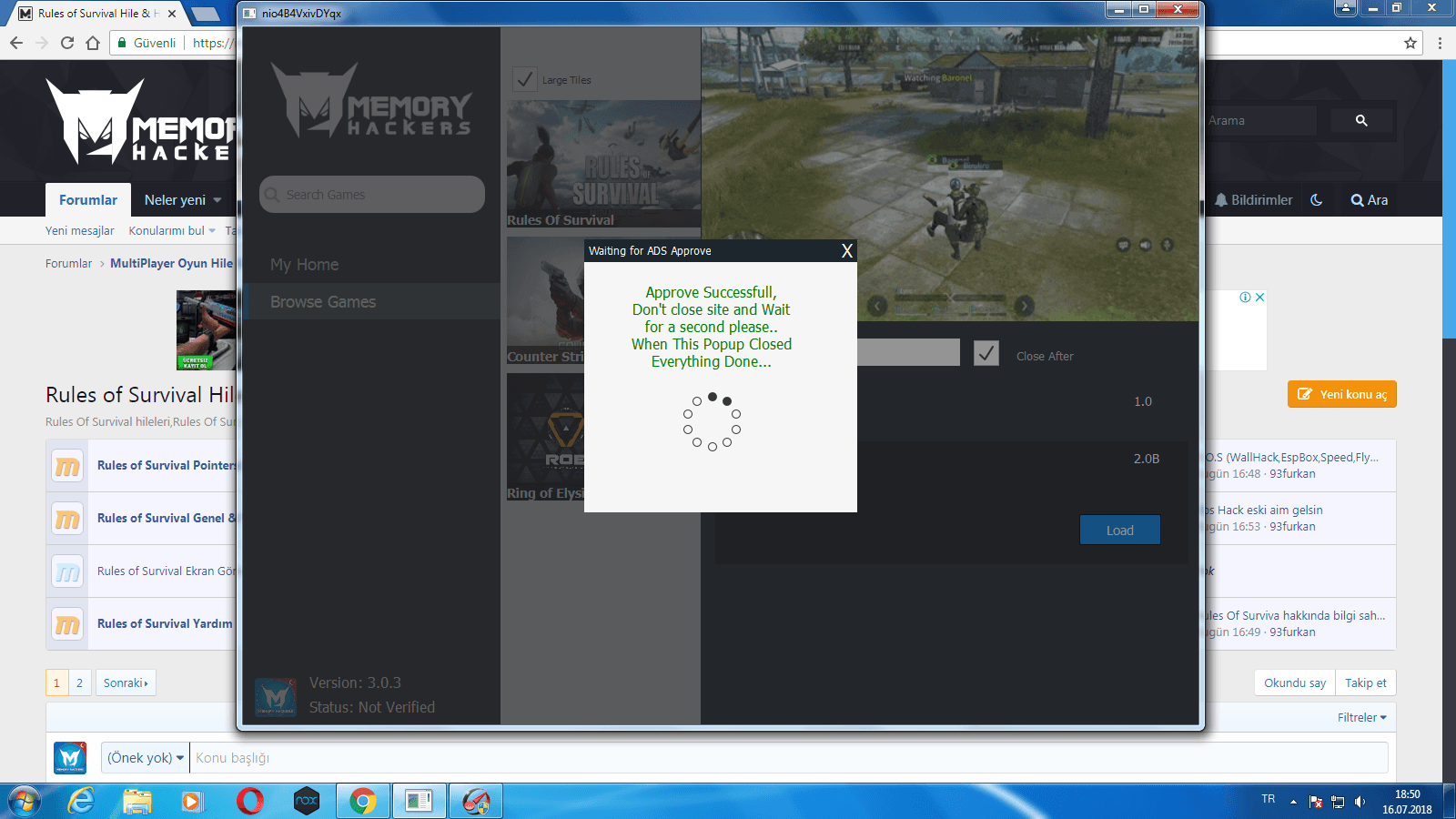Focus the Search Games field
The height and width of the screenshot is (819, 1456).
[x=372, y=195]
